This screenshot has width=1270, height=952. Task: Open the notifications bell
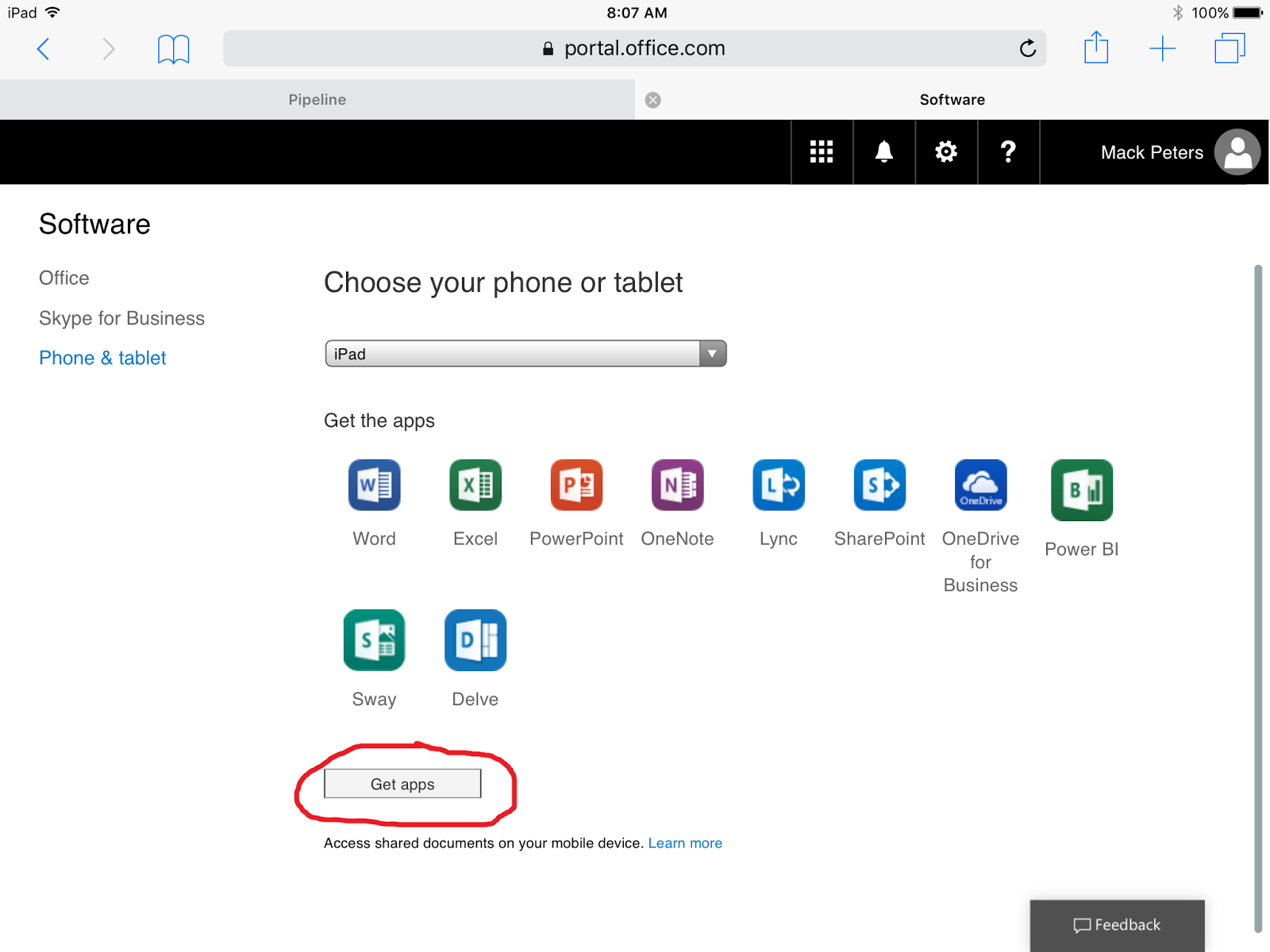coord(884,152)
